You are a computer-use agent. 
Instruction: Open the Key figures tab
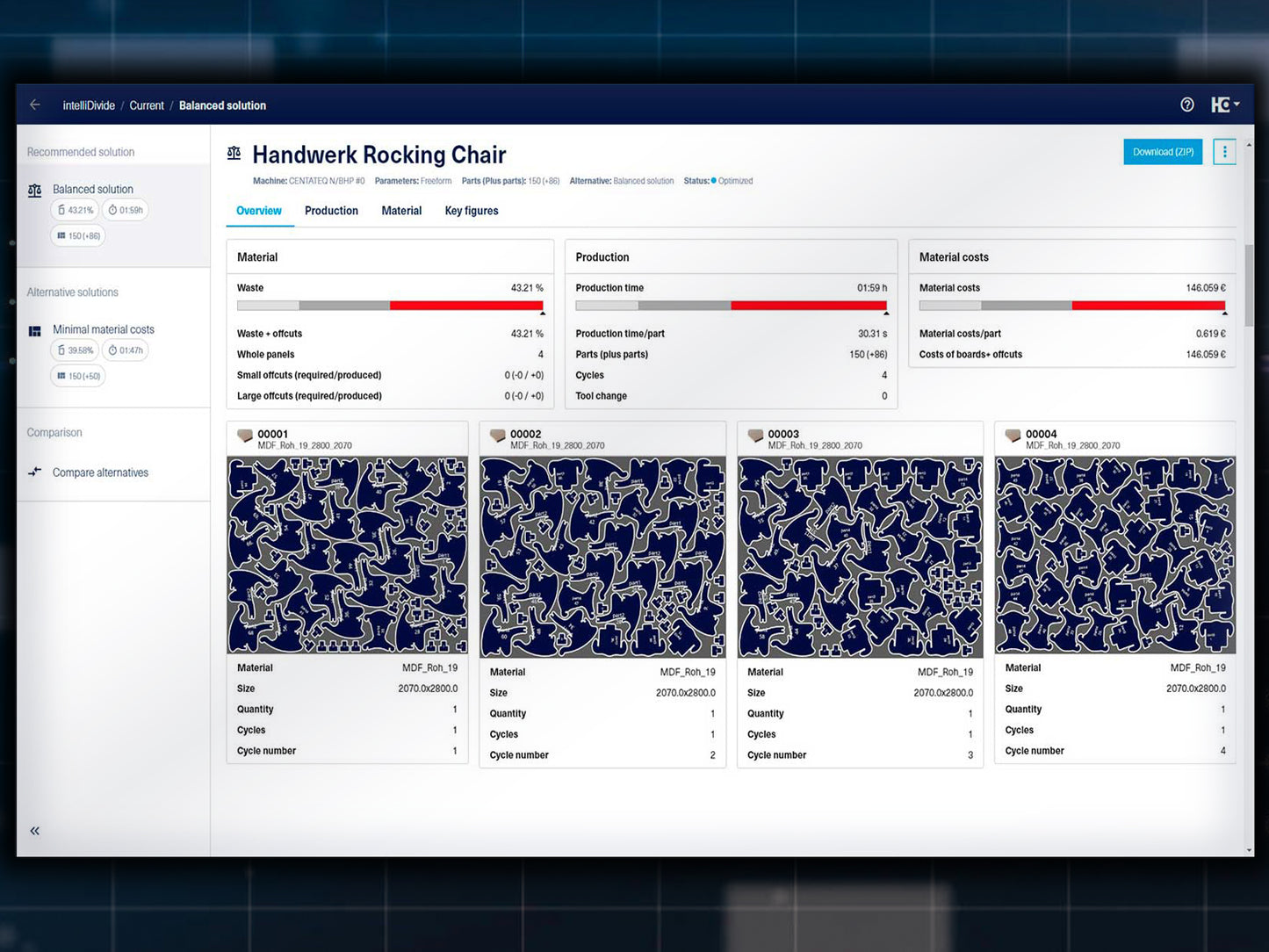point(471,211)
